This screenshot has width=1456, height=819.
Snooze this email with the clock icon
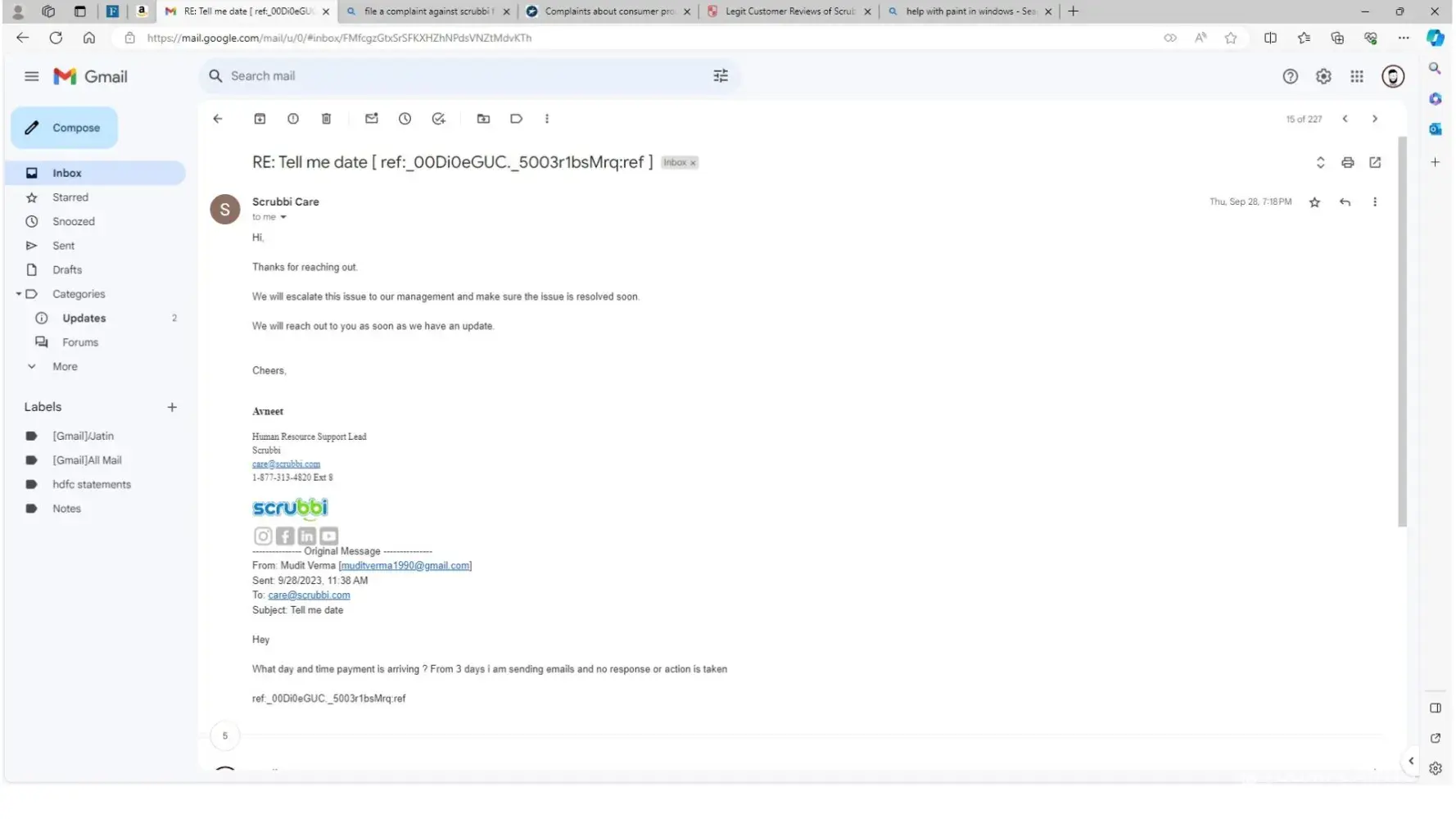pos(405,119)
